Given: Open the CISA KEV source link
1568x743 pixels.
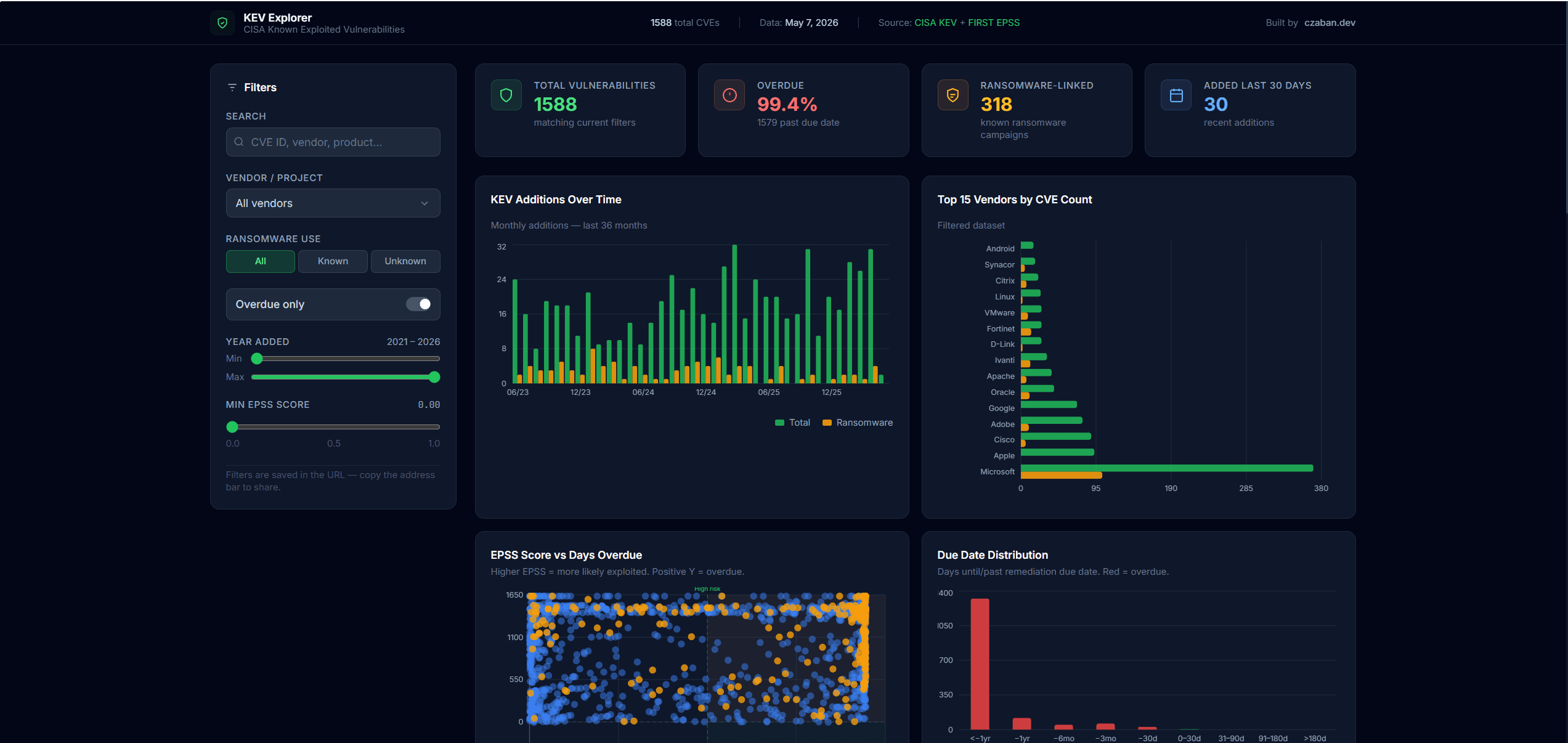Looking at the screenshot, I should 935,23.
